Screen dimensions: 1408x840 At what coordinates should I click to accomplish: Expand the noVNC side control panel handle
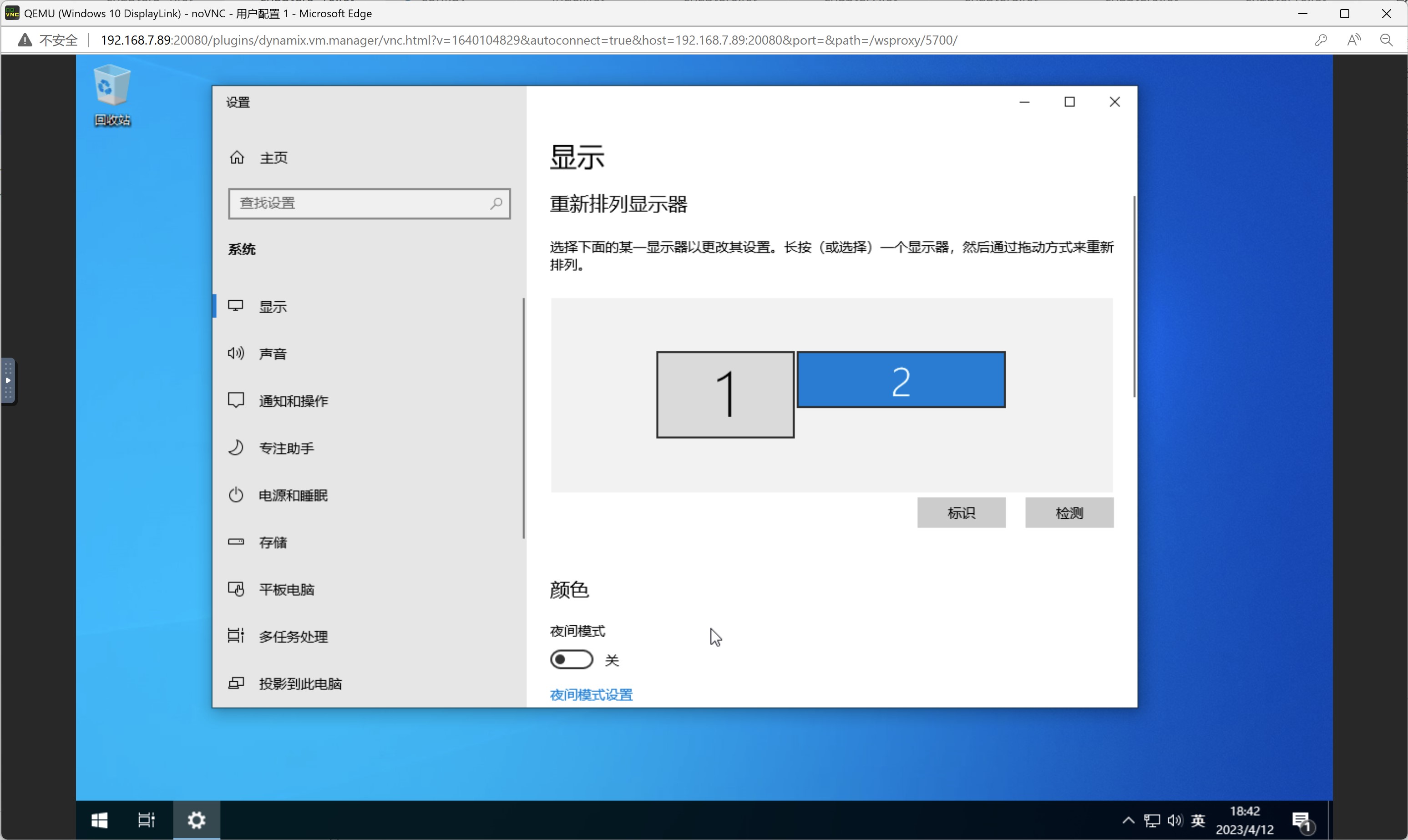[8, 381]
